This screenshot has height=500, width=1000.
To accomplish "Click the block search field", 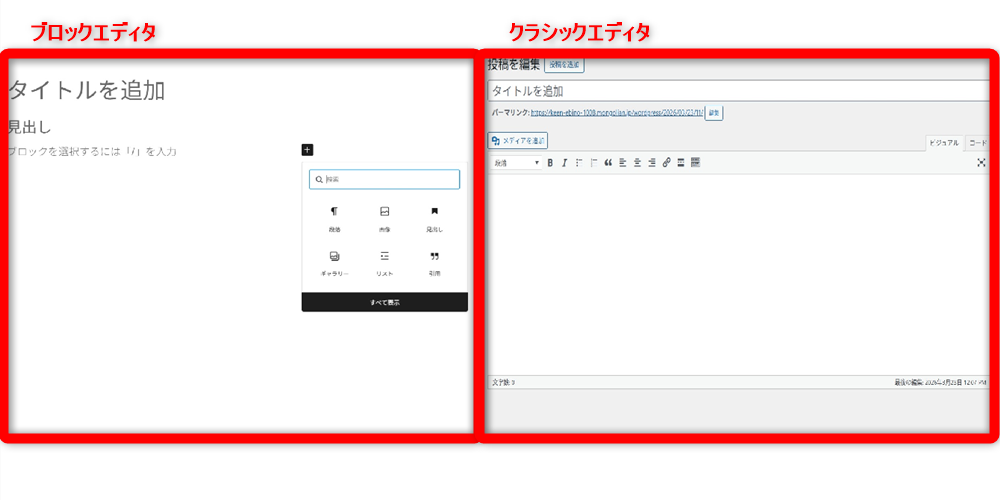I will (x=385, y=179).
